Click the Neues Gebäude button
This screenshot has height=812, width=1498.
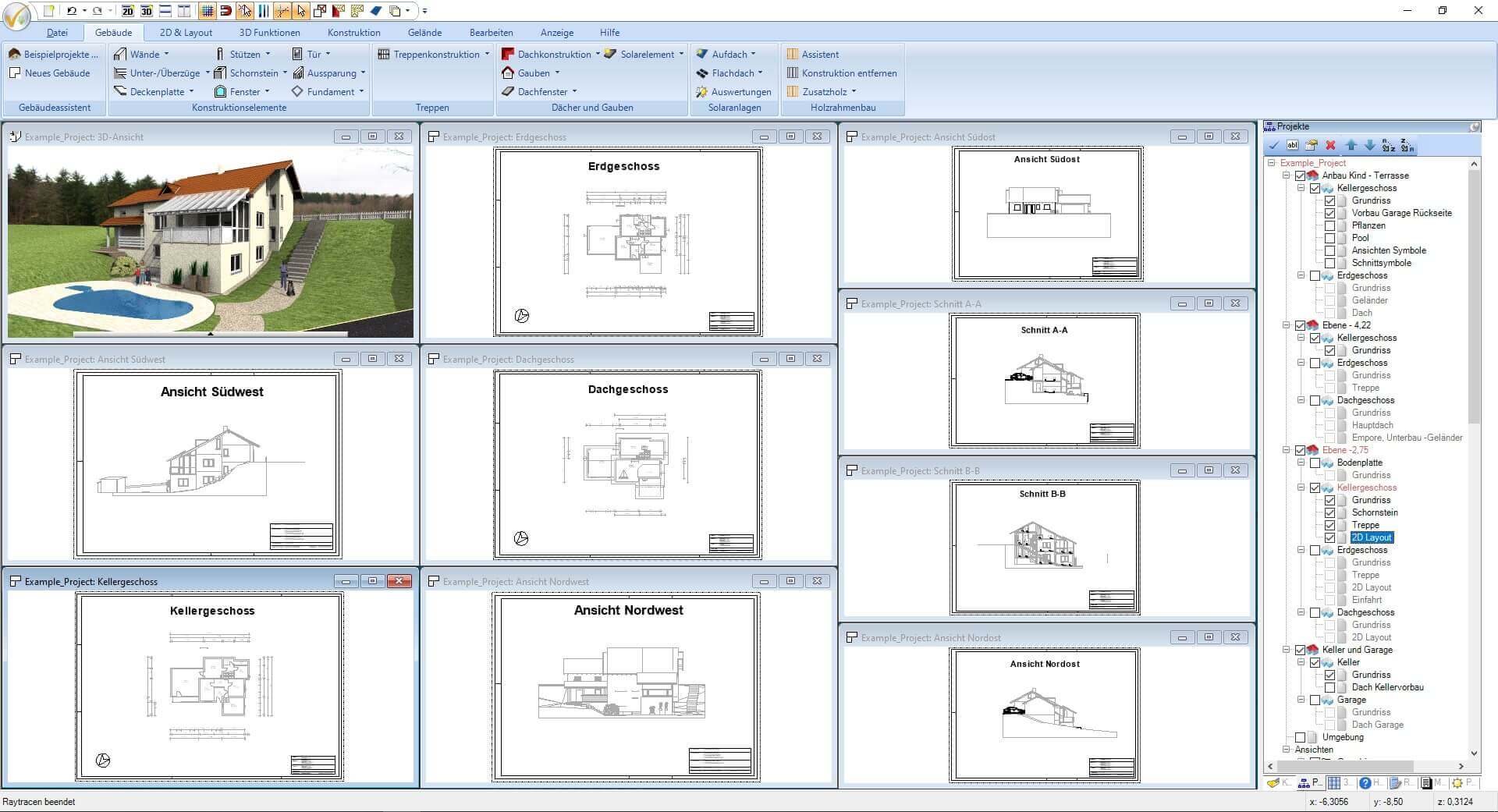[52, 73]
